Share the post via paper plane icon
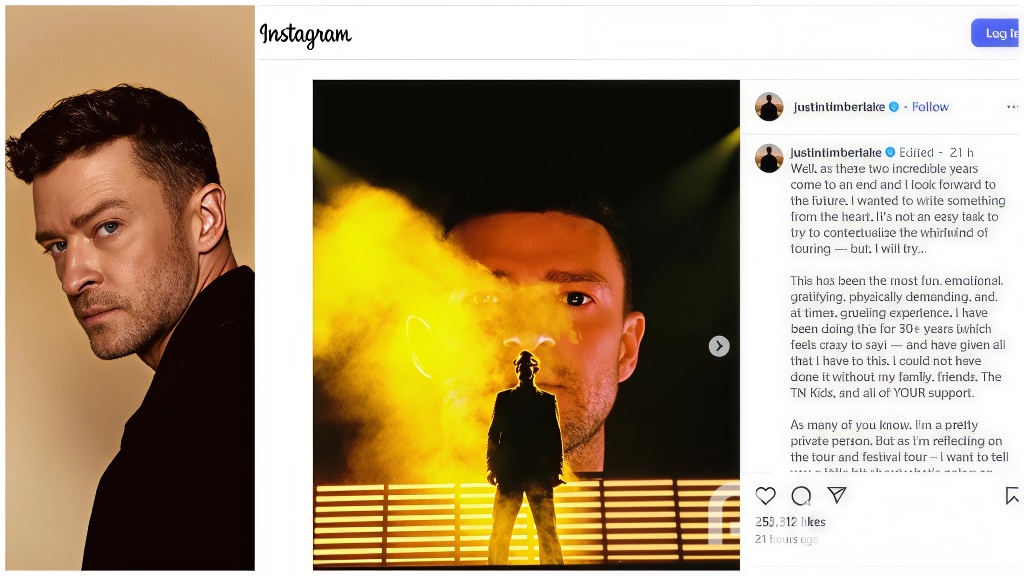The width and height of the screenshot is (1024, 576). (837, 495)
